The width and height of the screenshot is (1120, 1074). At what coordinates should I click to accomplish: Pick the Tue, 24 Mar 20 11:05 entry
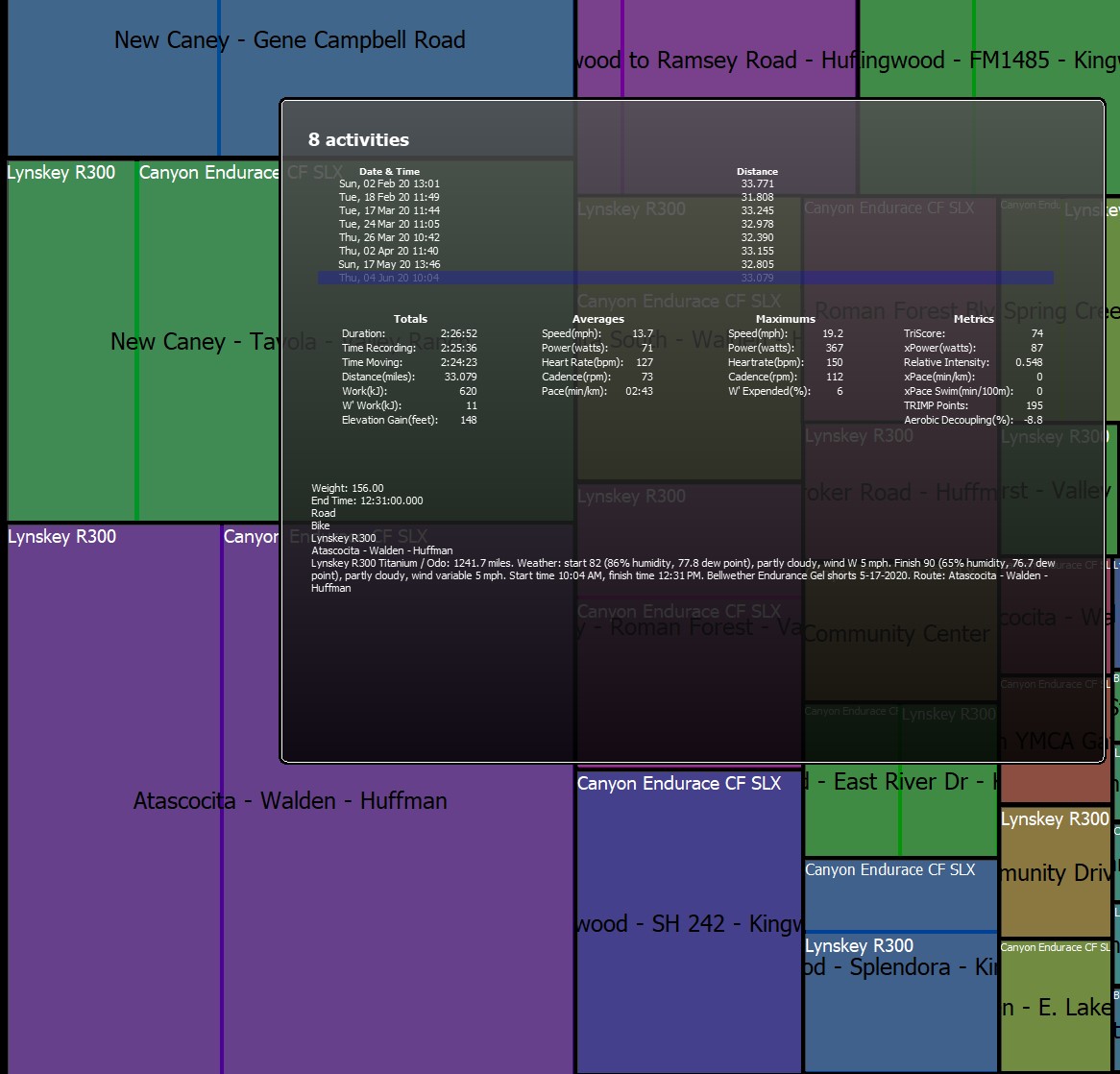(685, 225)
